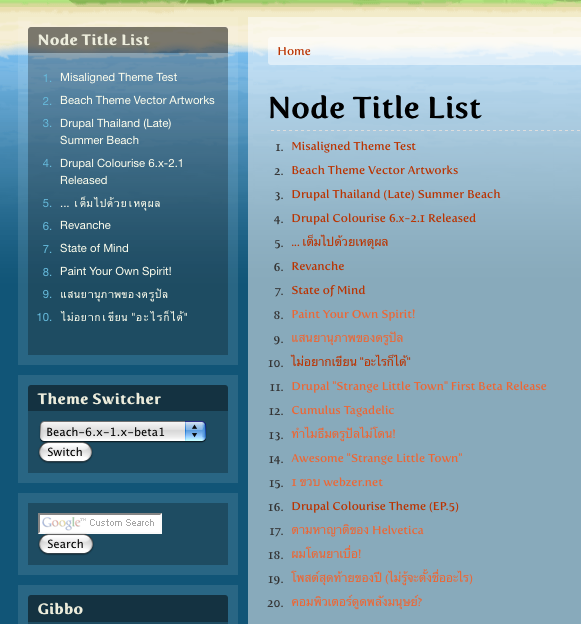
Task: Click the sidebar Node Title List block title
Action: [x=94, y=40]
